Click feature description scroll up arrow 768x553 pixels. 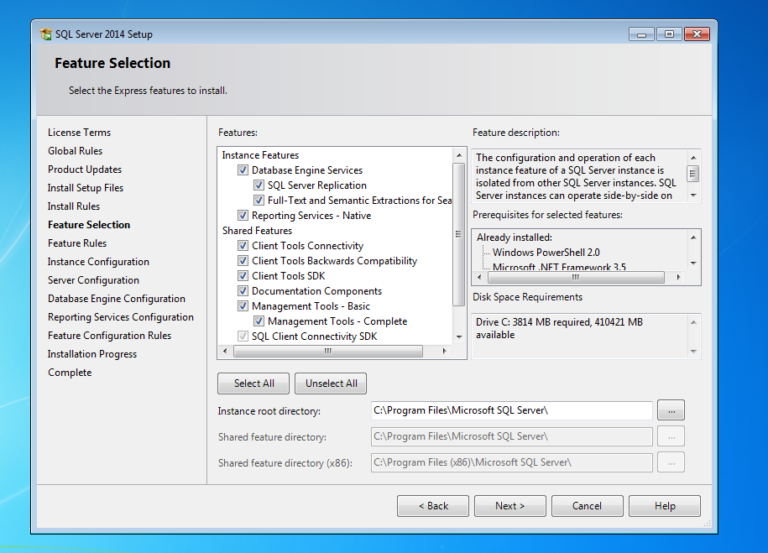point(693,158)
